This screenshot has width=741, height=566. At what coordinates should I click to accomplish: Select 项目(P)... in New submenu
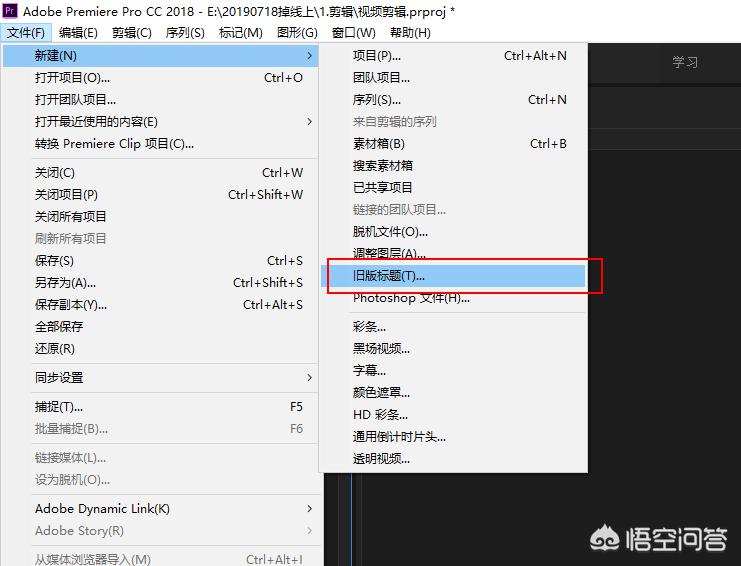pyautogui.click(x=453, y=56)
